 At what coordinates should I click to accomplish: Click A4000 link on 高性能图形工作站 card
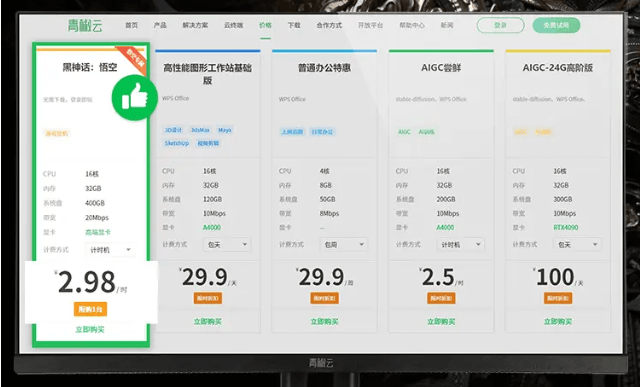[211, 227]
